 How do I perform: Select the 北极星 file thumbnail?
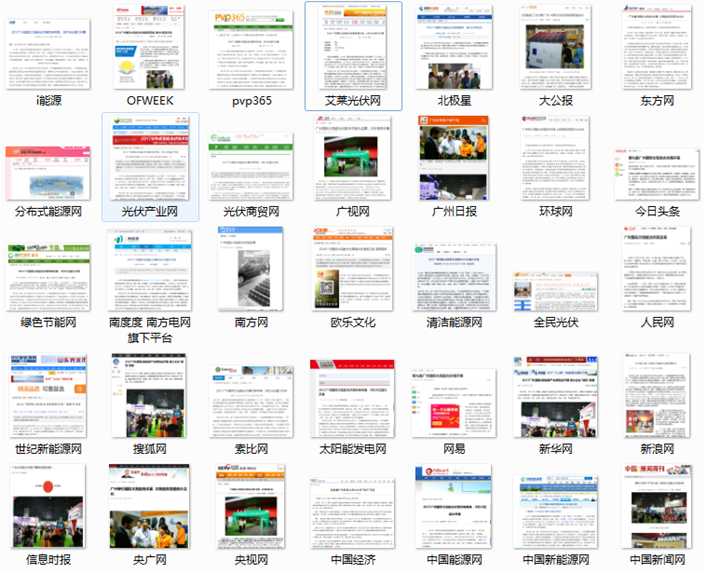pyautogui.click(x=455, y=47)
